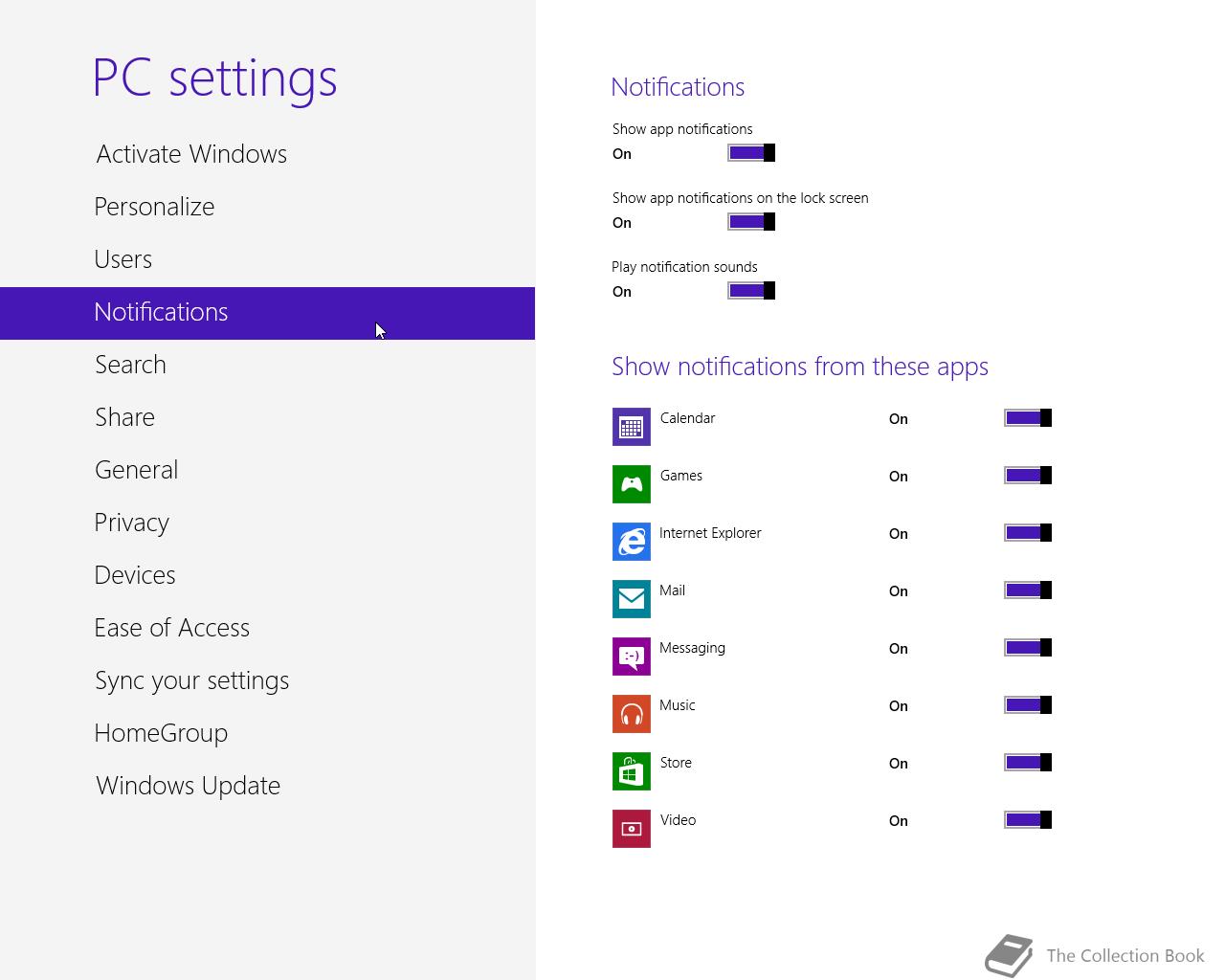Switch off Store notifications toggle
Image resolution: width=1225 pixels, height=980 pixels.
click(1028, 763)
